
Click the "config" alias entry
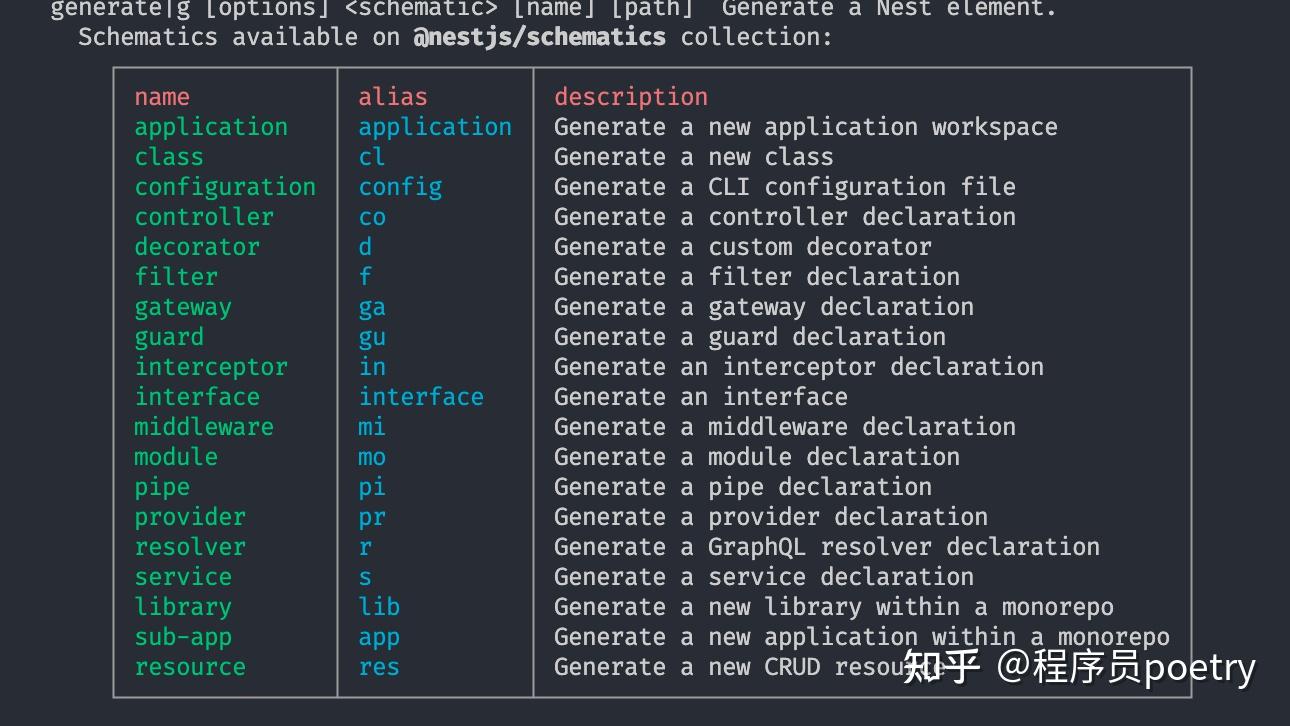point(400,187)
